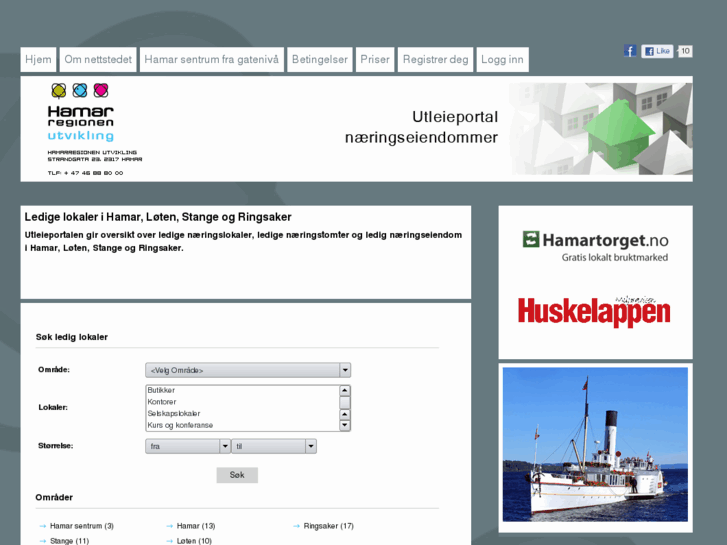Click the Ledige lokaler heading
Viewport: 727px width, 545px height.
pos(158,217)
